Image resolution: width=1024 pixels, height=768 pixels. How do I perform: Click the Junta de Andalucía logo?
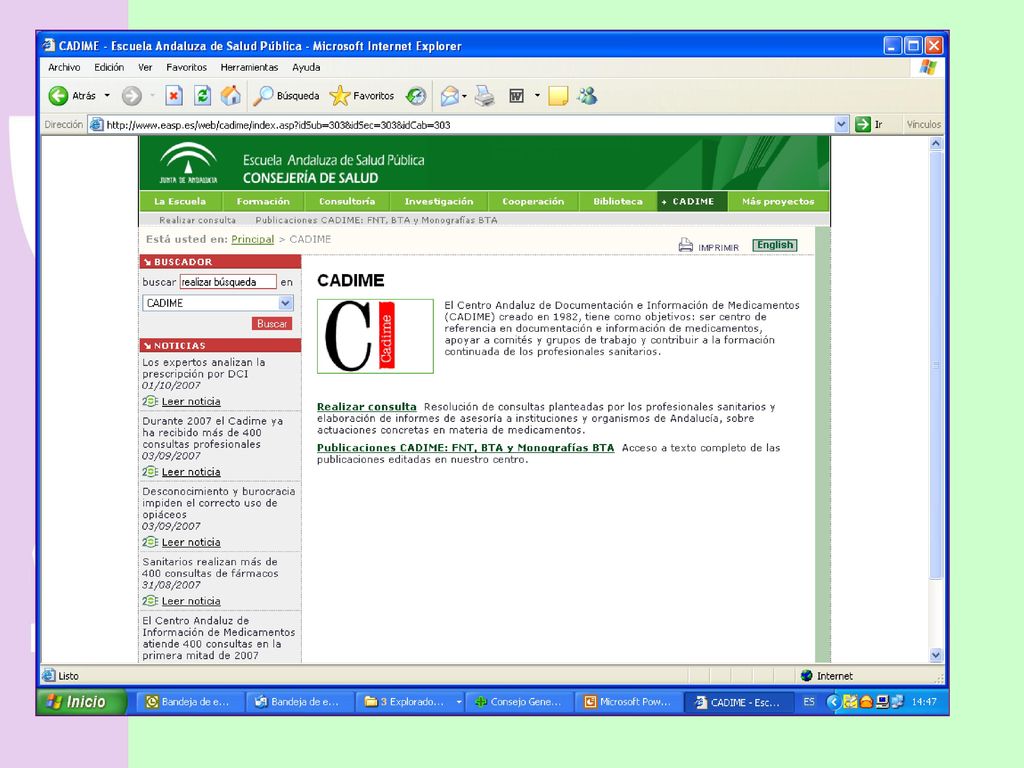189,163
